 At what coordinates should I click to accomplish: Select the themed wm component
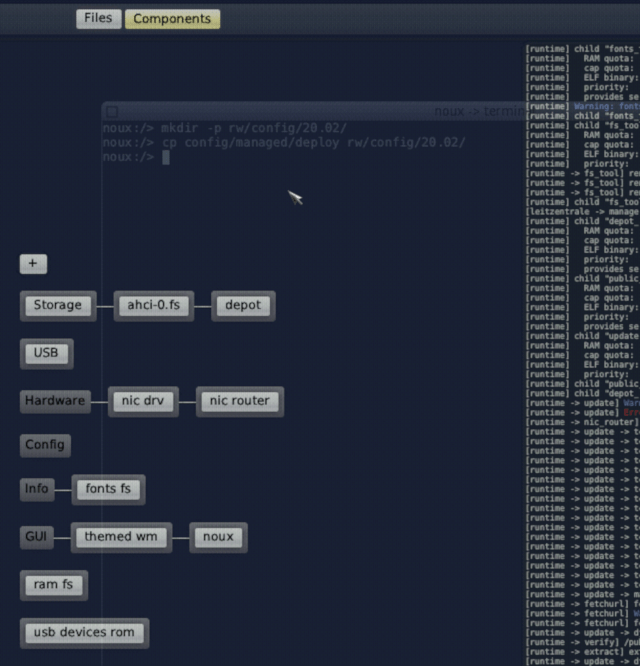(x=121, y=537)
